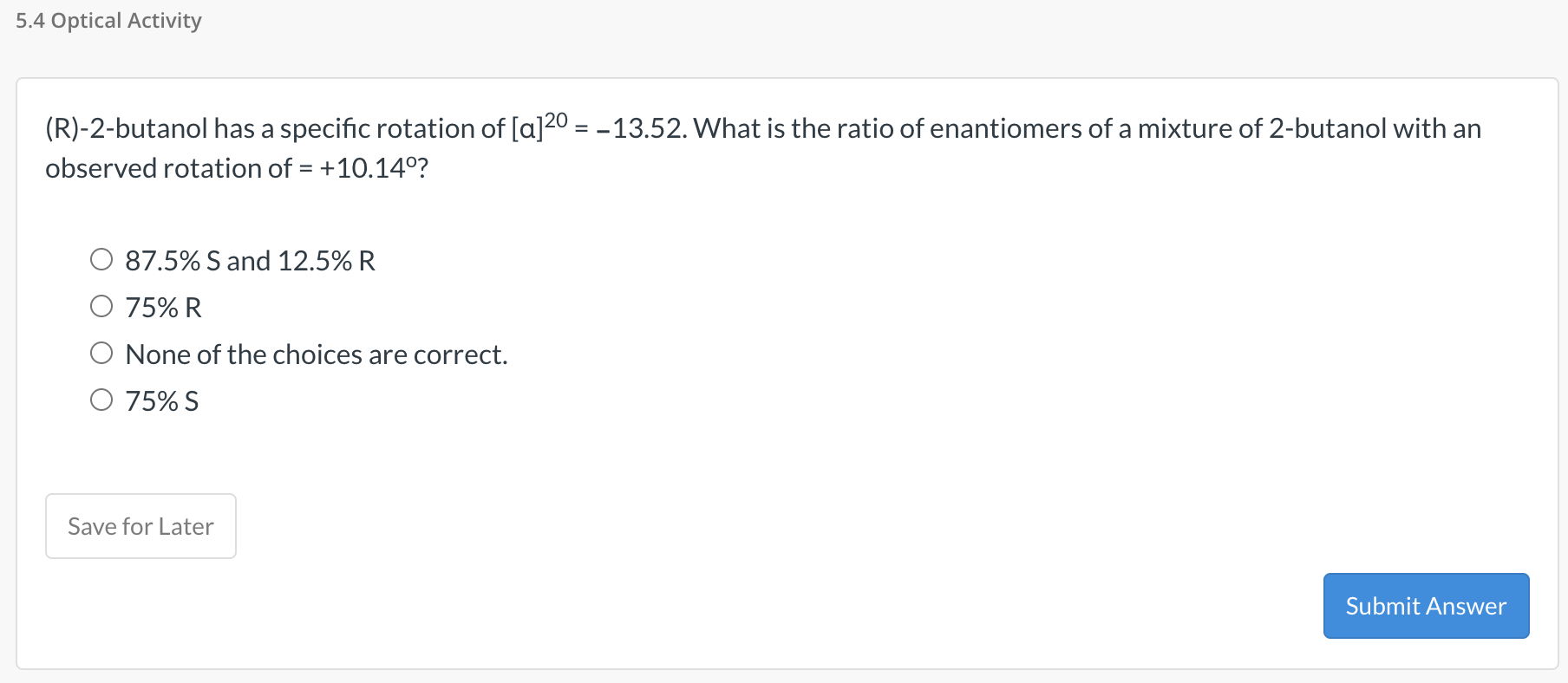The width and height of the screenshot is (1568, 683).
Task: Click the answer text "87.5% S and 12.5% R"
Action: (250, 260)
